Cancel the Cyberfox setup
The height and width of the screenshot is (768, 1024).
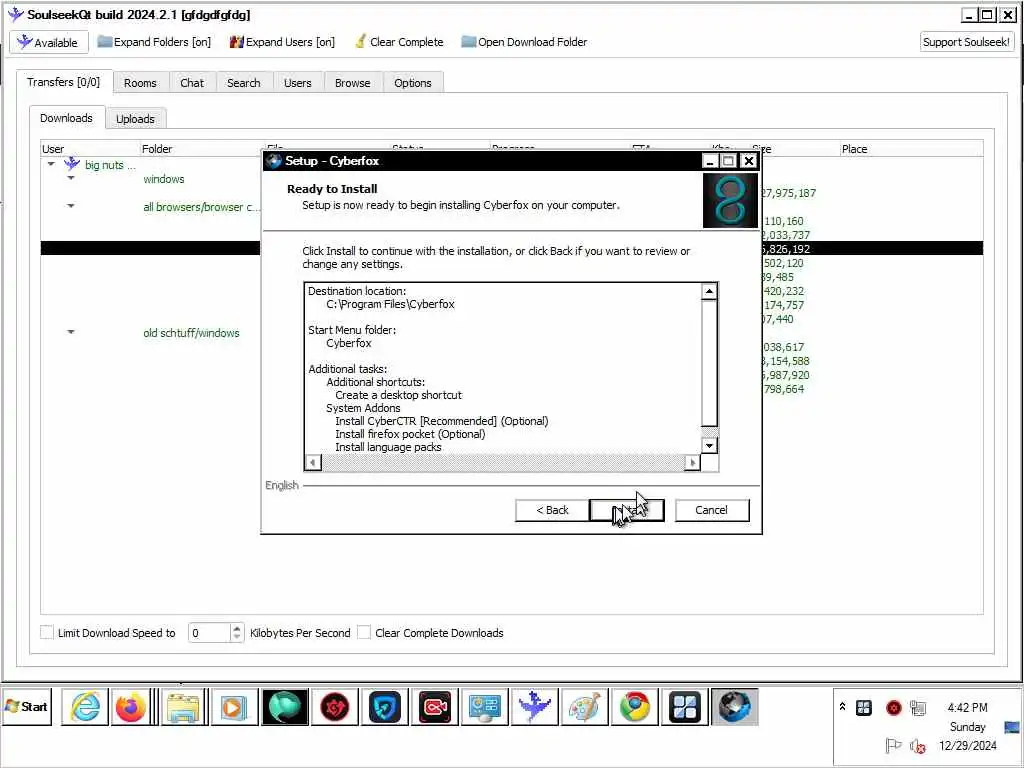[x=711, y=510]
